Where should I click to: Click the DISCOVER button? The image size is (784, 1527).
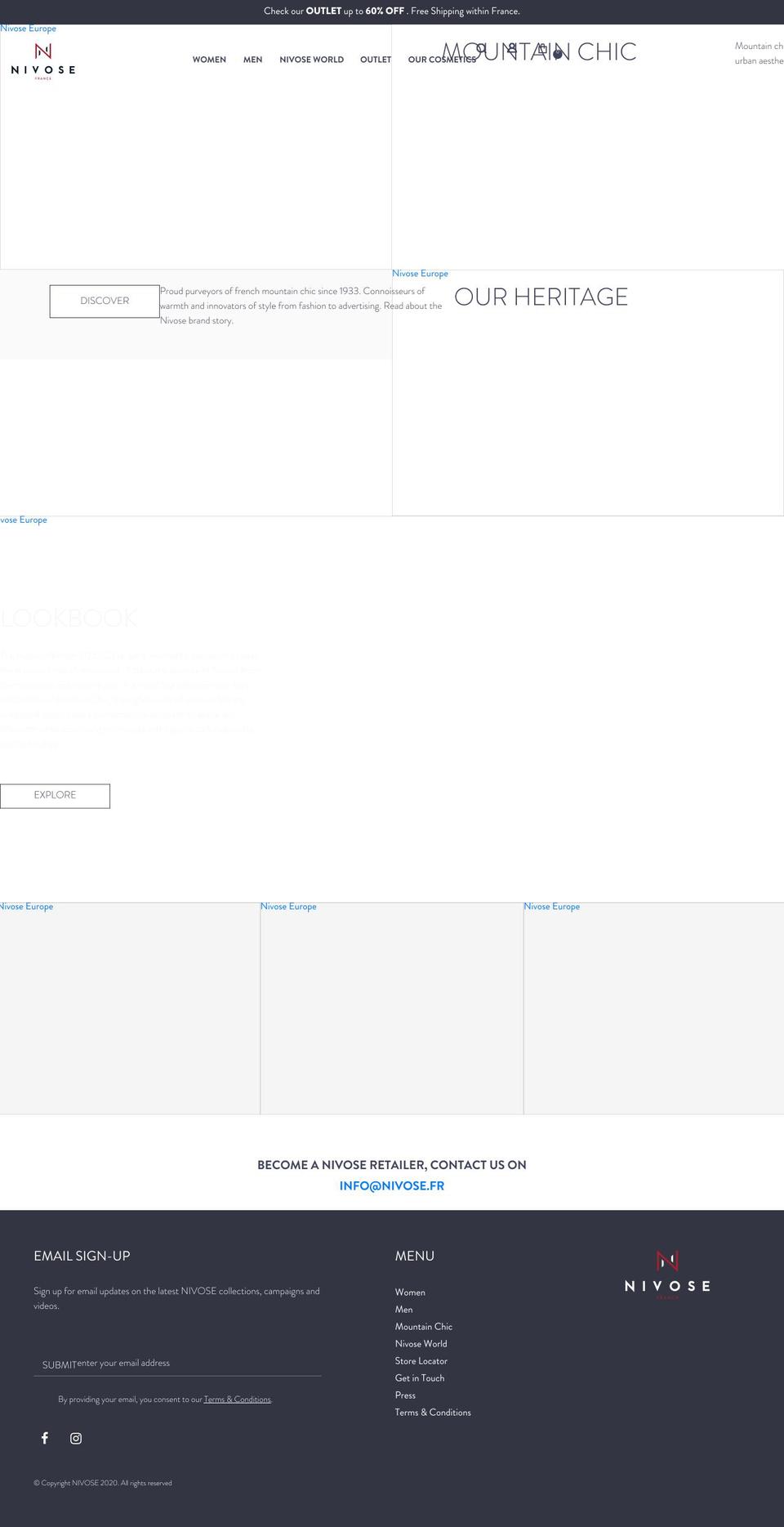point(105,301)
